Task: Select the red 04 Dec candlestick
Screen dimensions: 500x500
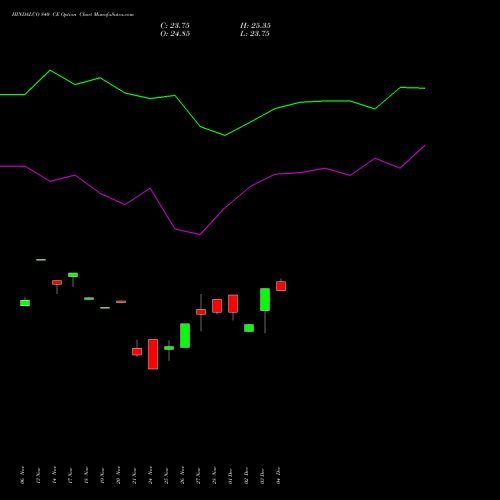Action: coord(281,286)
